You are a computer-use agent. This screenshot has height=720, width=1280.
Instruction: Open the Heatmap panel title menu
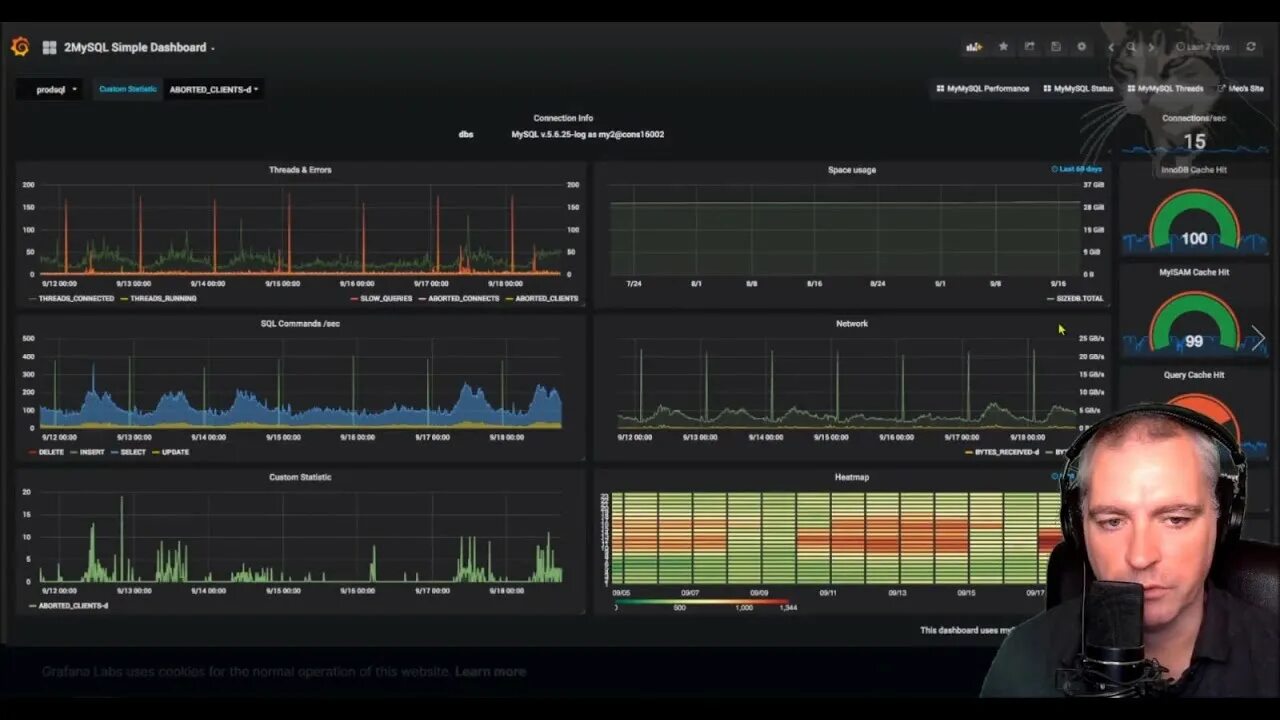pos(852,477)
